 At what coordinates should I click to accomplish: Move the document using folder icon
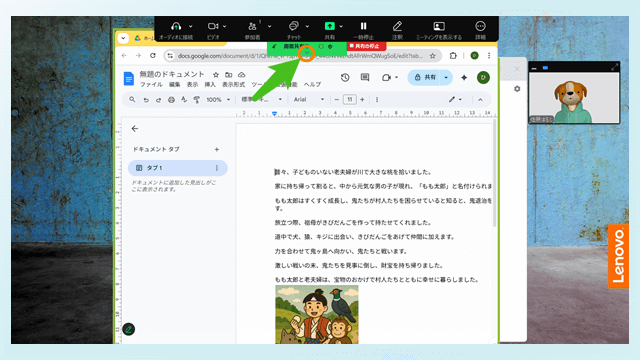[x=229, y=75]
